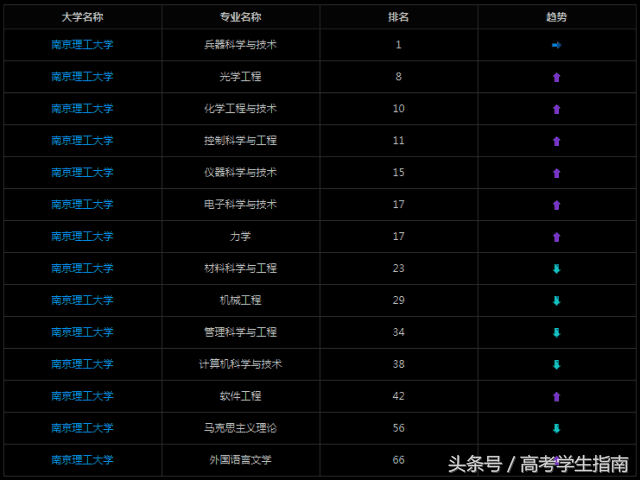This screenshot has width=640, height=480.
Task: Click the up arrow in the 光学工程 row
Action: [x=556, y=77]
